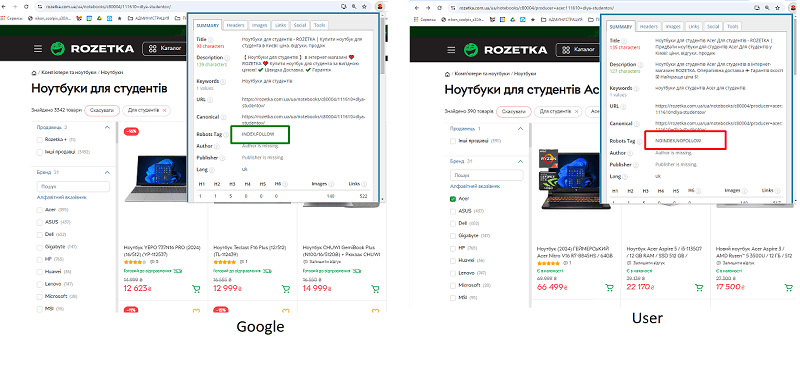Select SUMMARY tab in right SEO panel

(x=621, y=27)
